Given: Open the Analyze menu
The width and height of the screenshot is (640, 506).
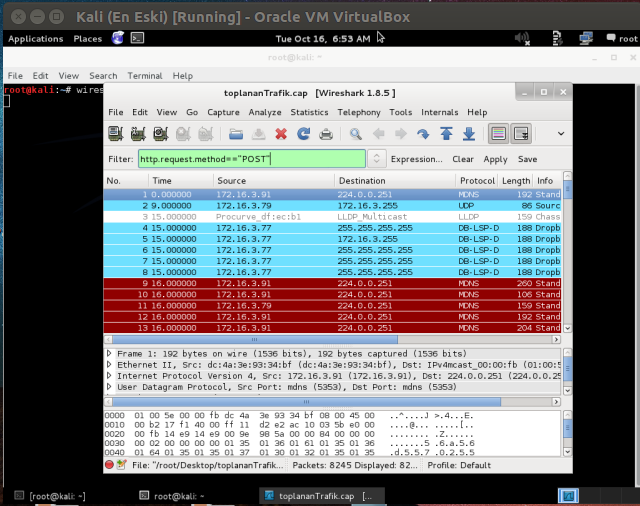Looking at the screenshot, I should [265, 112].
